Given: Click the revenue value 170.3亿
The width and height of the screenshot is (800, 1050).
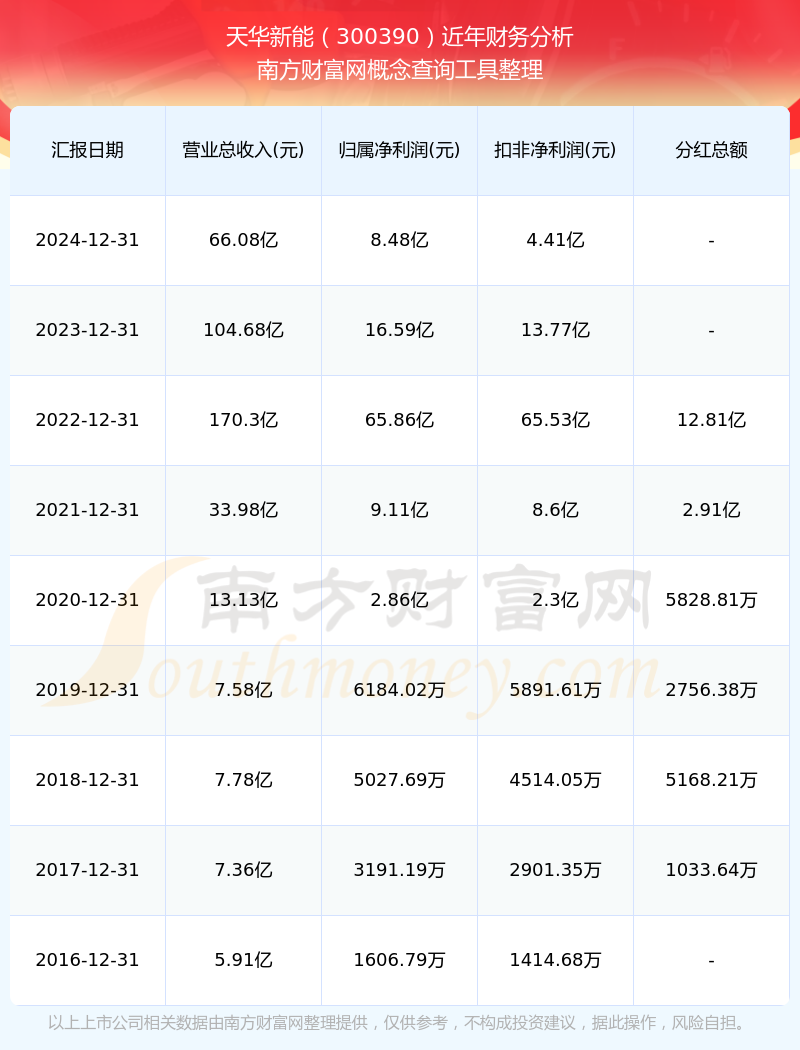Looking at the screenshot, I should coord(244,420).
